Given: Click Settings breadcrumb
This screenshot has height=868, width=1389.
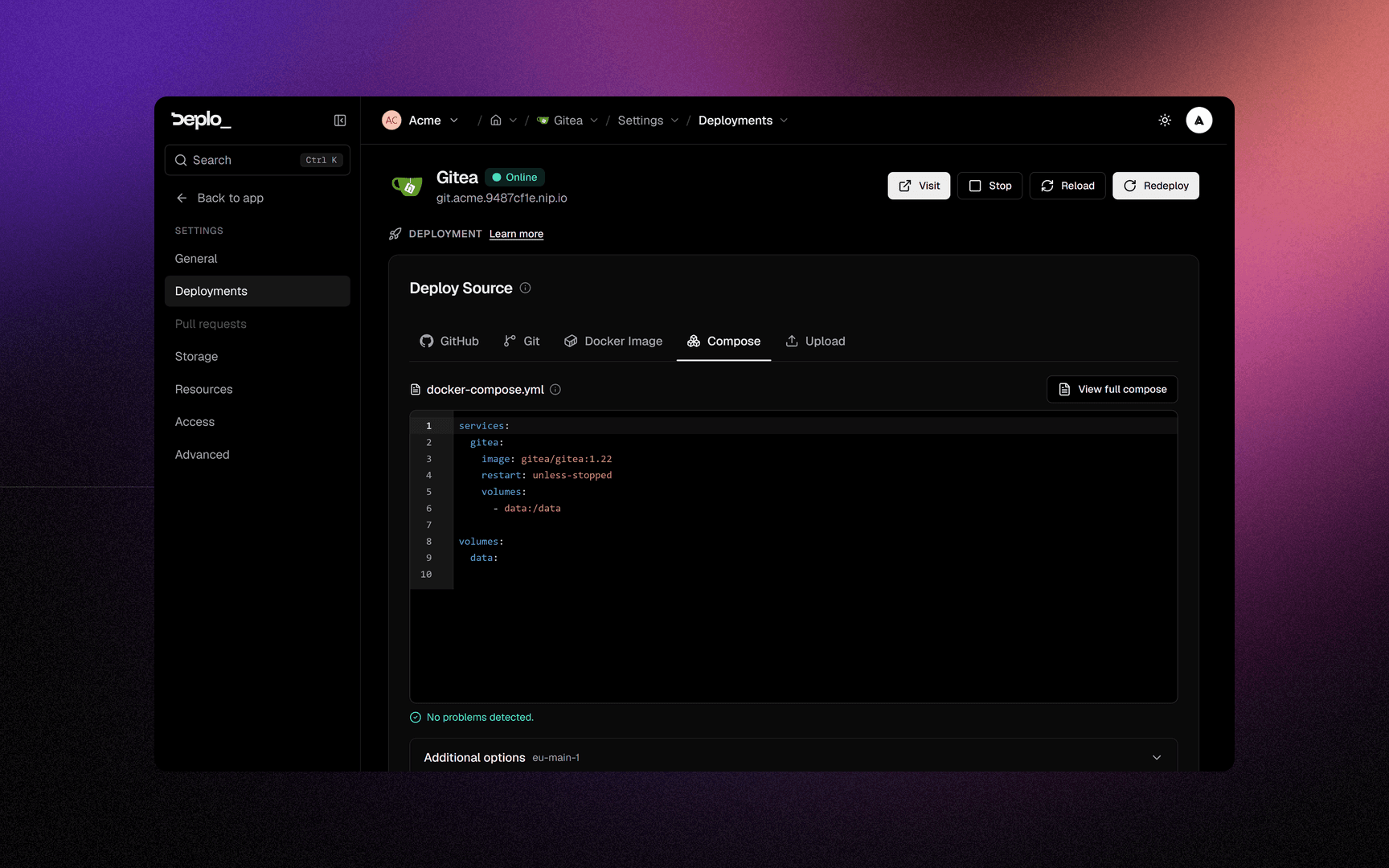Looking at the screenshot, I should 641,121.
